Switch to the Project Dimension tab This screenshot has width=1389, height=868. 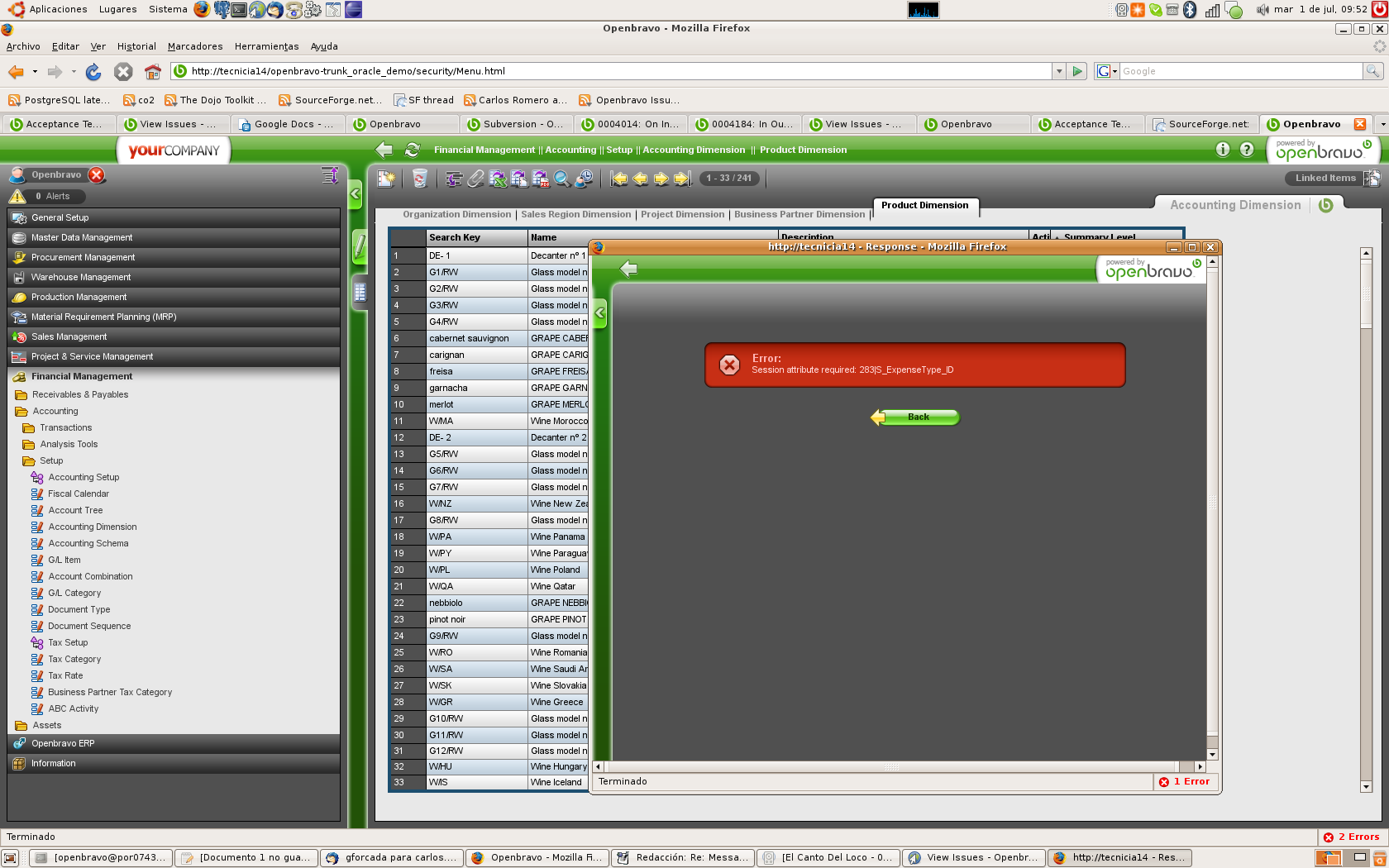tap(683, 214)
